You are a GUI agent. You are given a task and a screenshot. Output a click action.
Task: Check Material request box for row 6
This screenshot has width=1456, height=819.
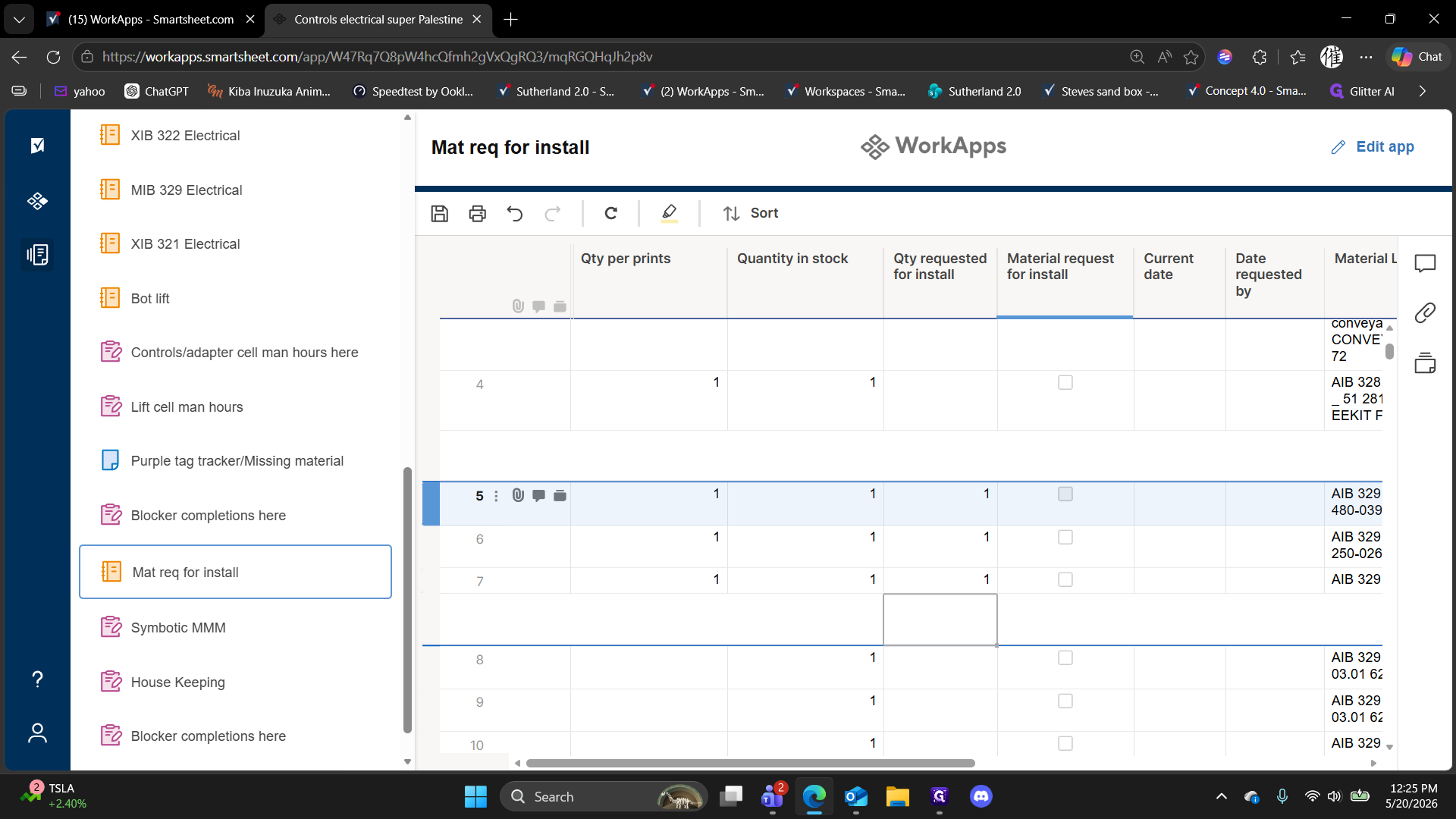tap(1065, 538)
